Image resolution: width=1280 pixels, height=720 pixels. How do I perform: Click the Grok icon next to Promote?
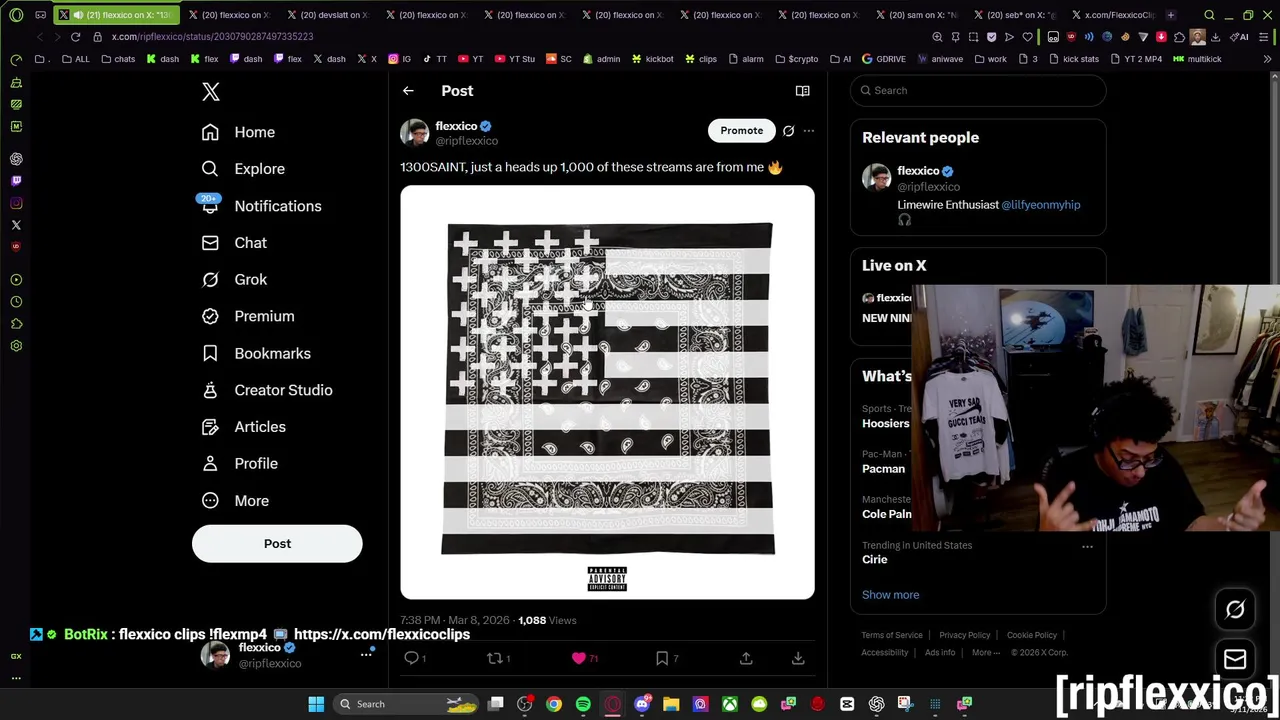[788, 131]
